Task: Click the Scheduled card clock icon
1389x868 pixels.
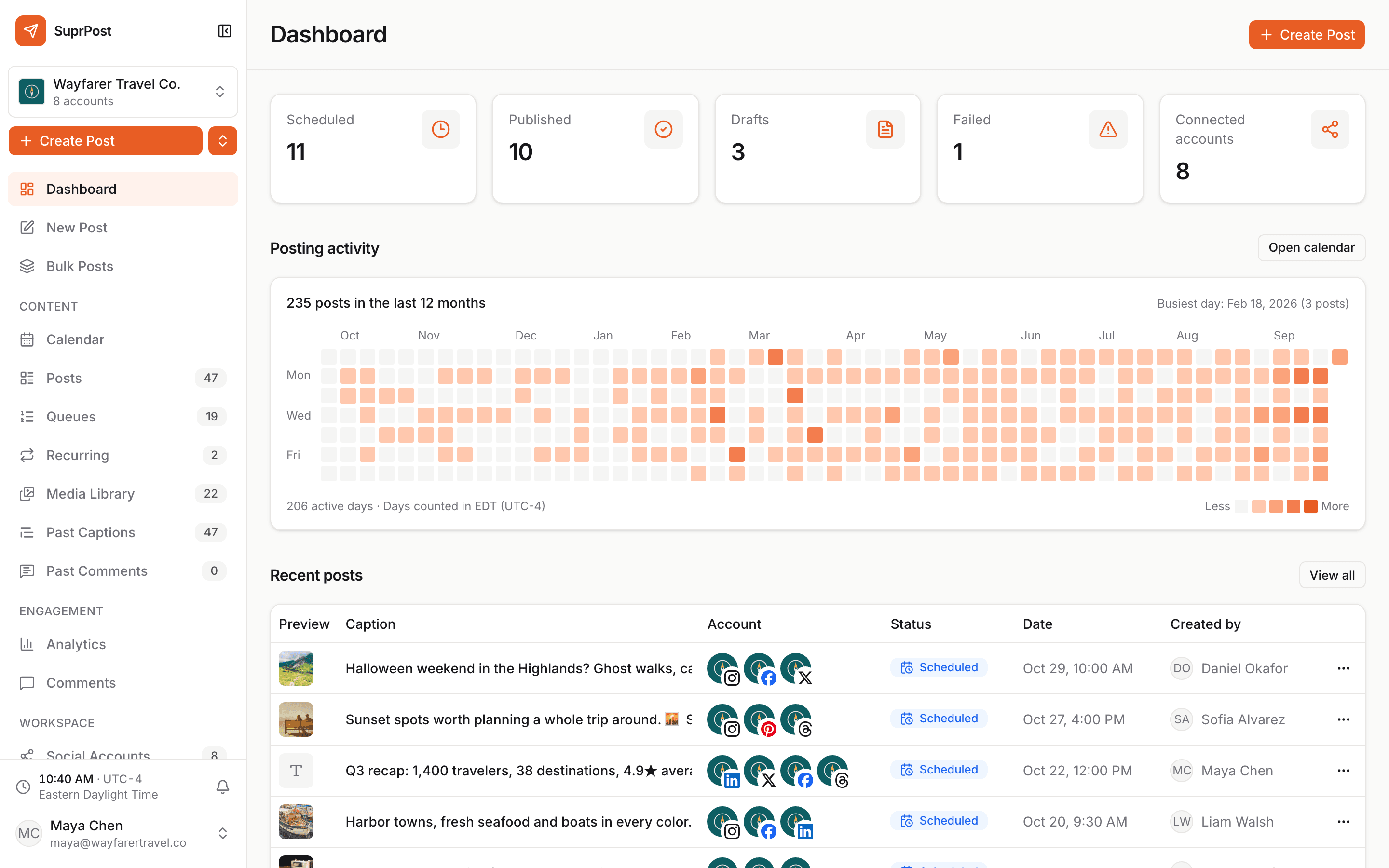Action: pyautogui.click(x=441, y=129)
